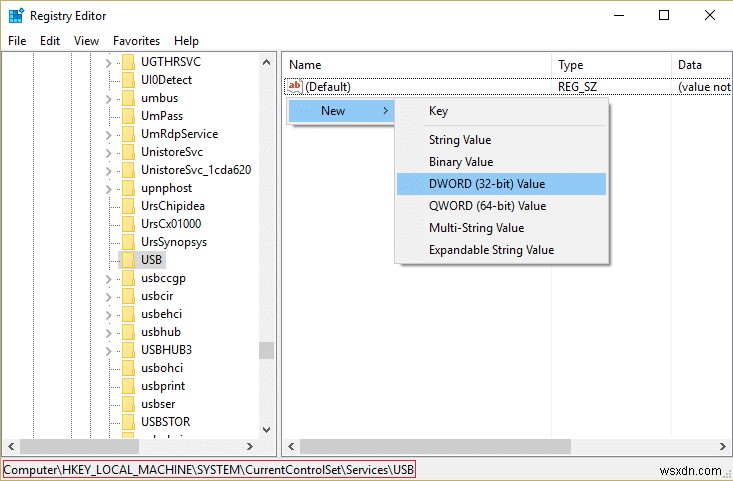The width and height of the screenshot is (733, 481).
Task: Expand the USBHUB3 tree node
Action: 108,351
